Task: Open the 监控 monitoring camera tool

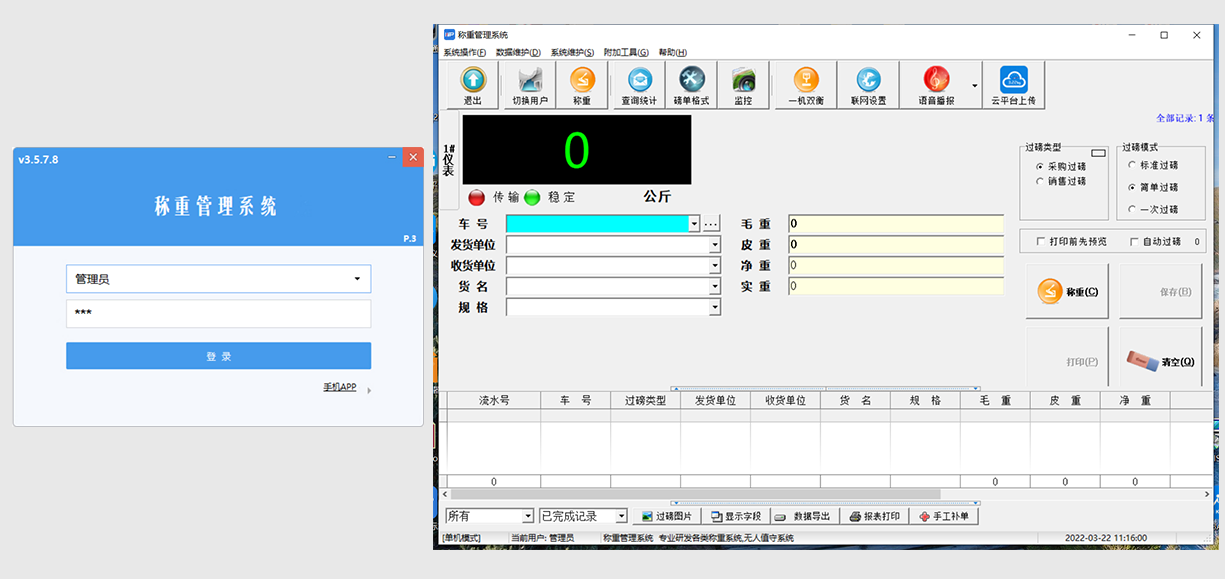Action: [x=743, y=85]
